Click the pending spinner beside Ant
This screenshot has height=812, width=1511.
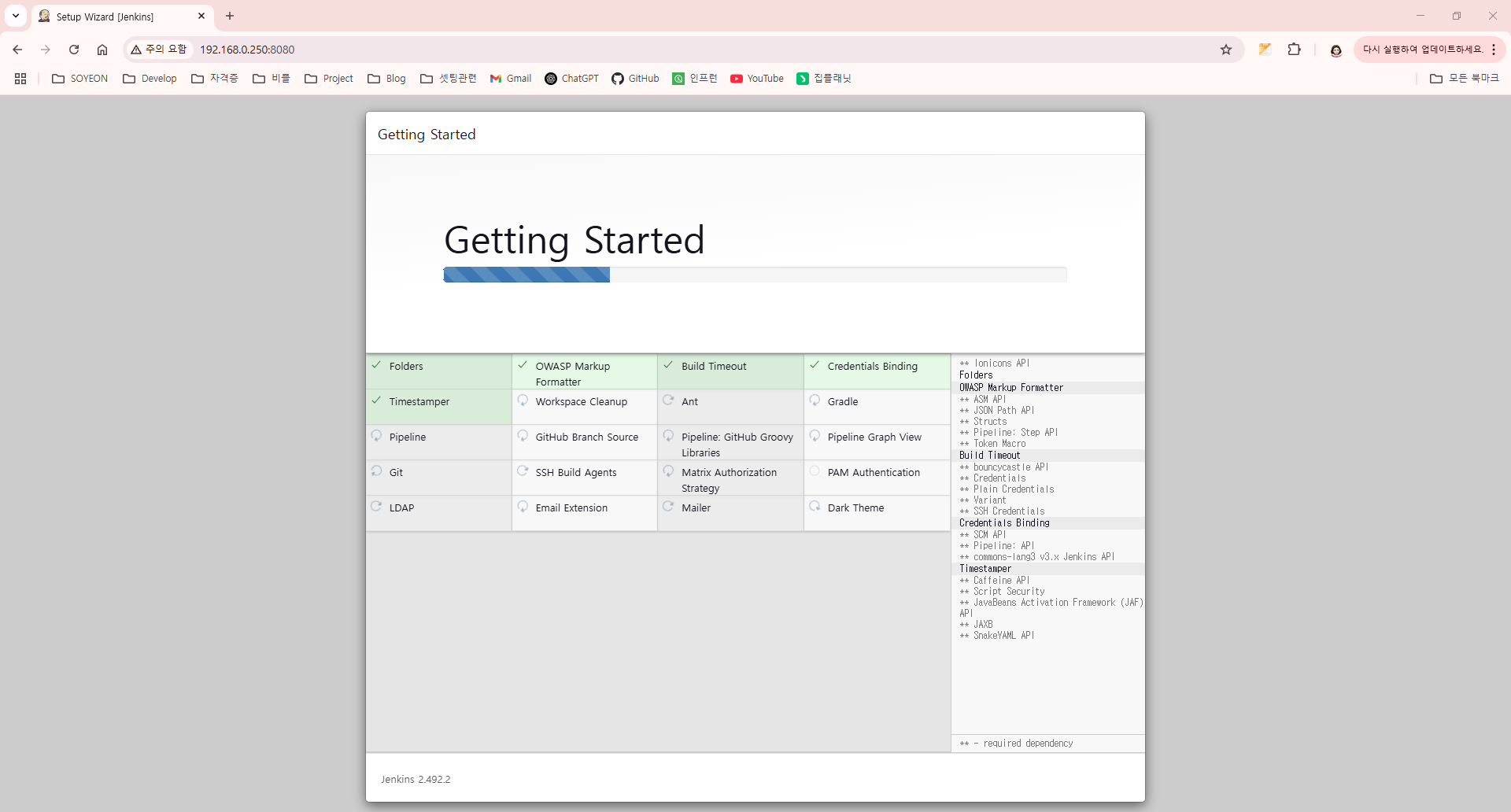point(668,400)
